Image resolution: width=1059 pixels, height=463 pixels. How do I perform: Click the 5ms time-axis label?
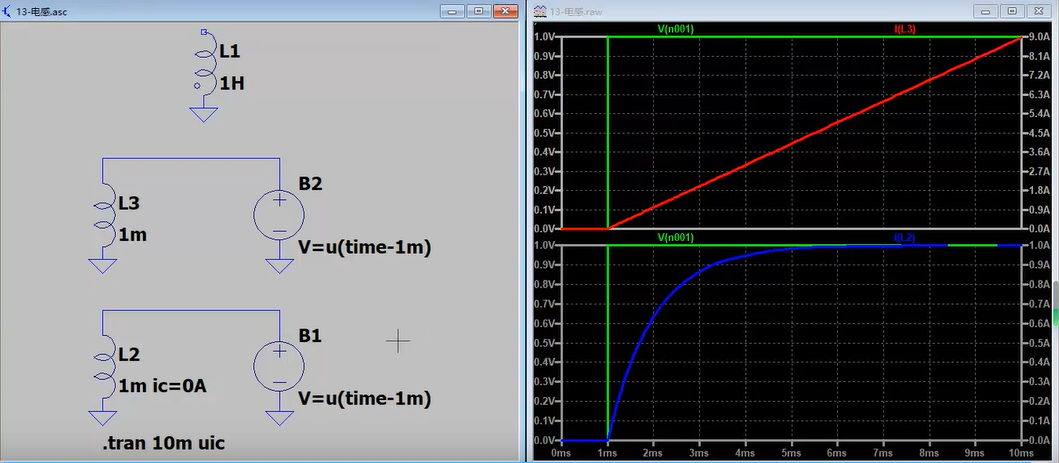tap(791, 453)
